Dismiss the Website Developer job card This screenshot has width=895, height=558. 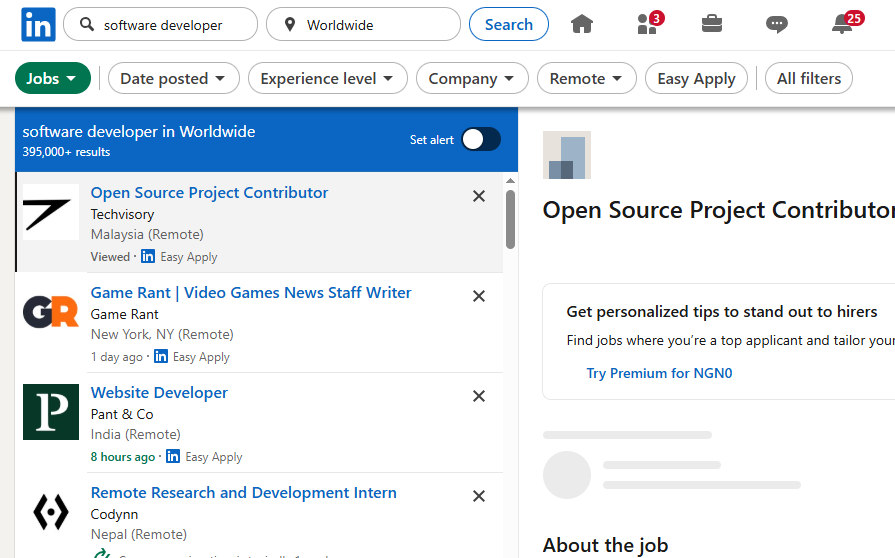click(479, 396)
